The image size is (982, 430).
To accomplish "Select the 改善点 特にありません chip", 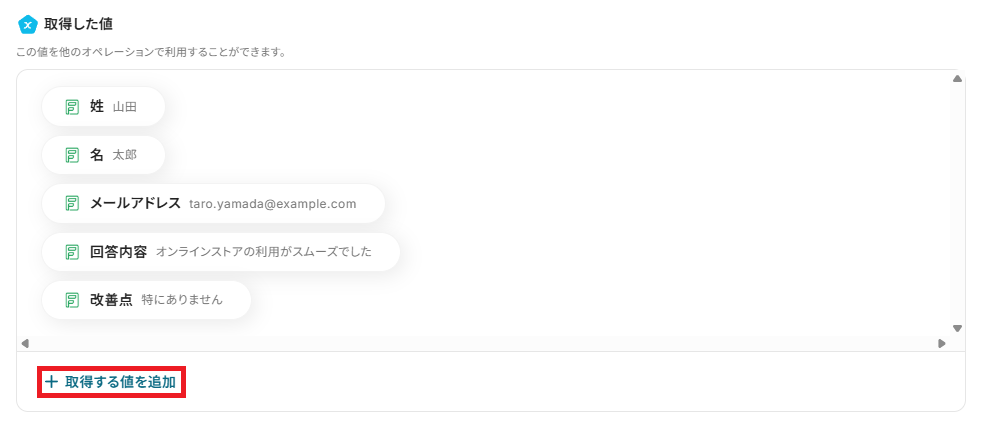I will pyautogui.click(x=146, y=300).
